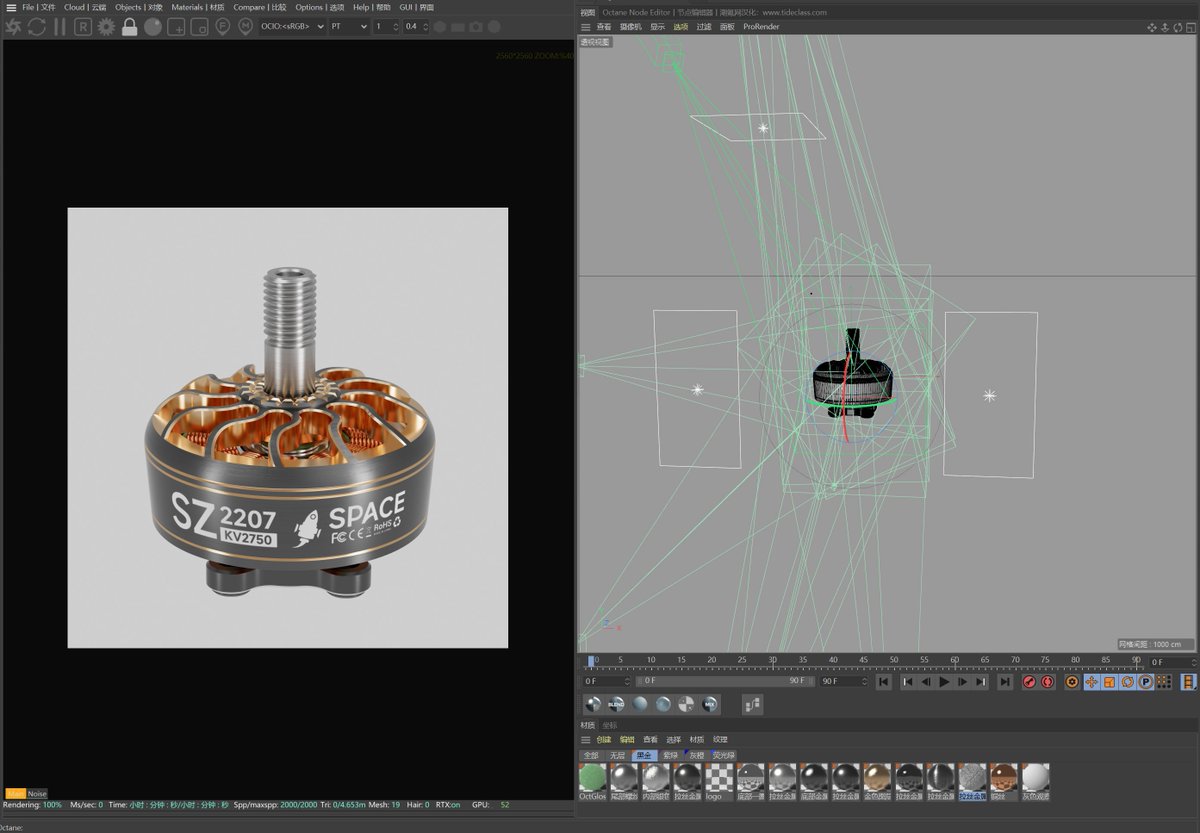Click the 0.4 value stepper field
The width and height of the screenshot is (1200, 833).
[415, 27]
